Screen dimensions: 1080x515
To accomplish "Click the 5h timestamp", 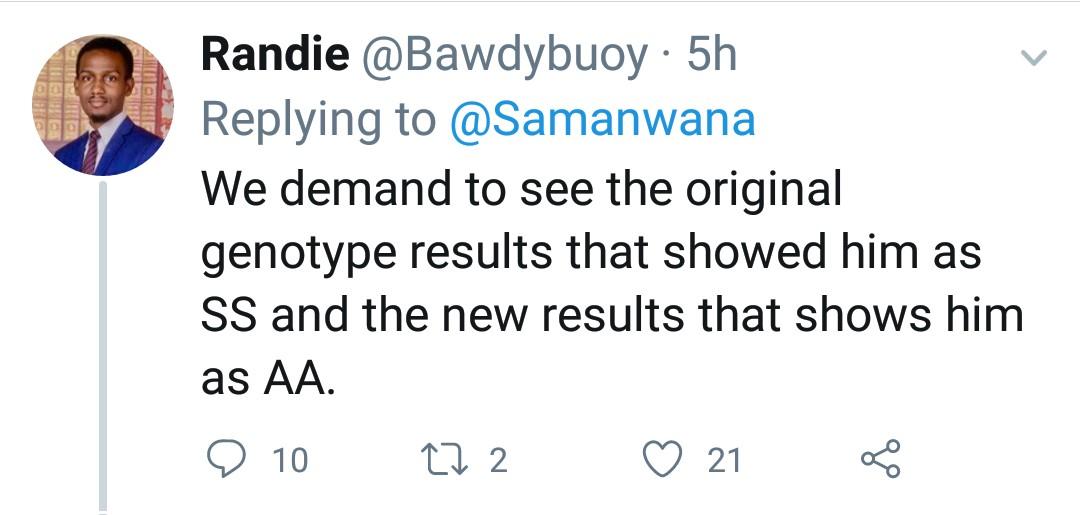I will (712, 56).
